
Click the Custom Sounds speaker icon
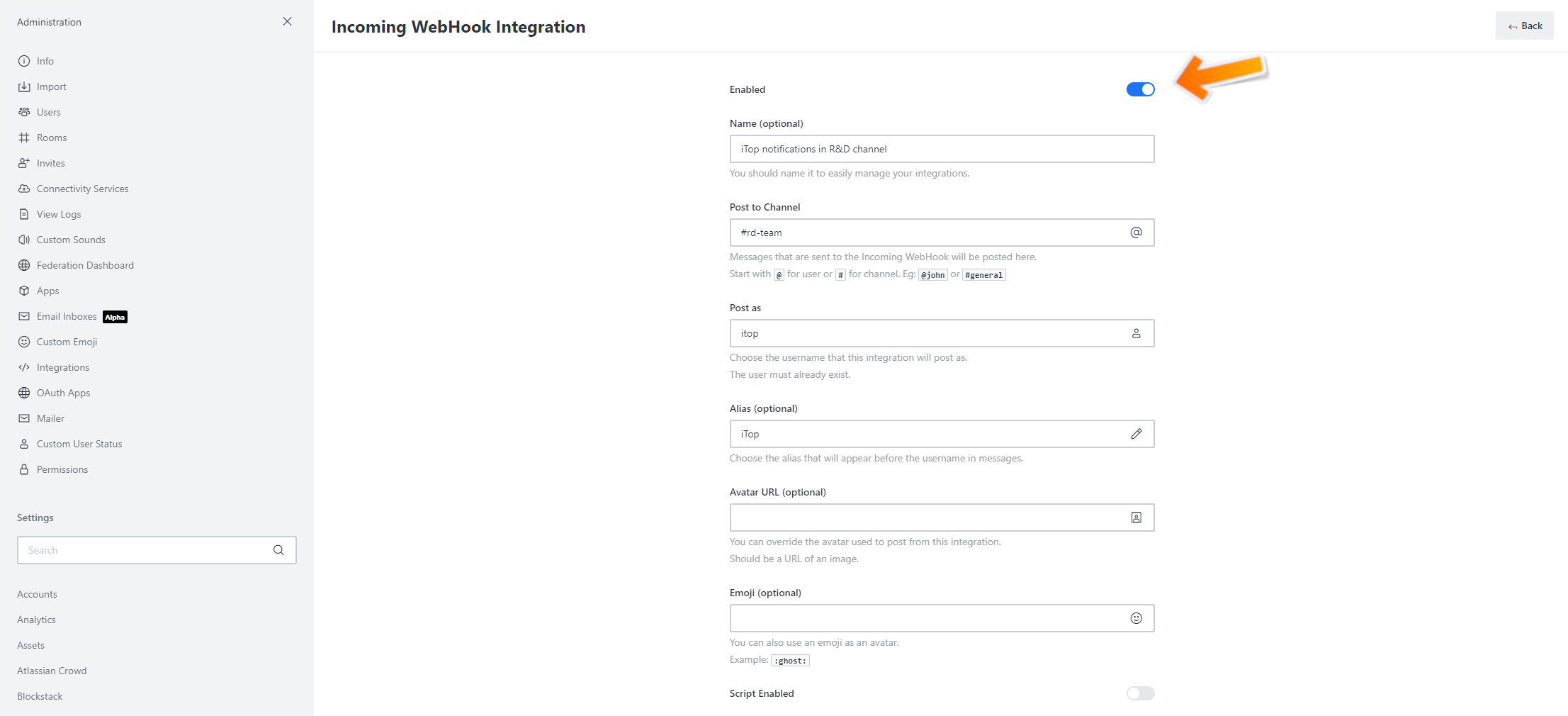24,240
